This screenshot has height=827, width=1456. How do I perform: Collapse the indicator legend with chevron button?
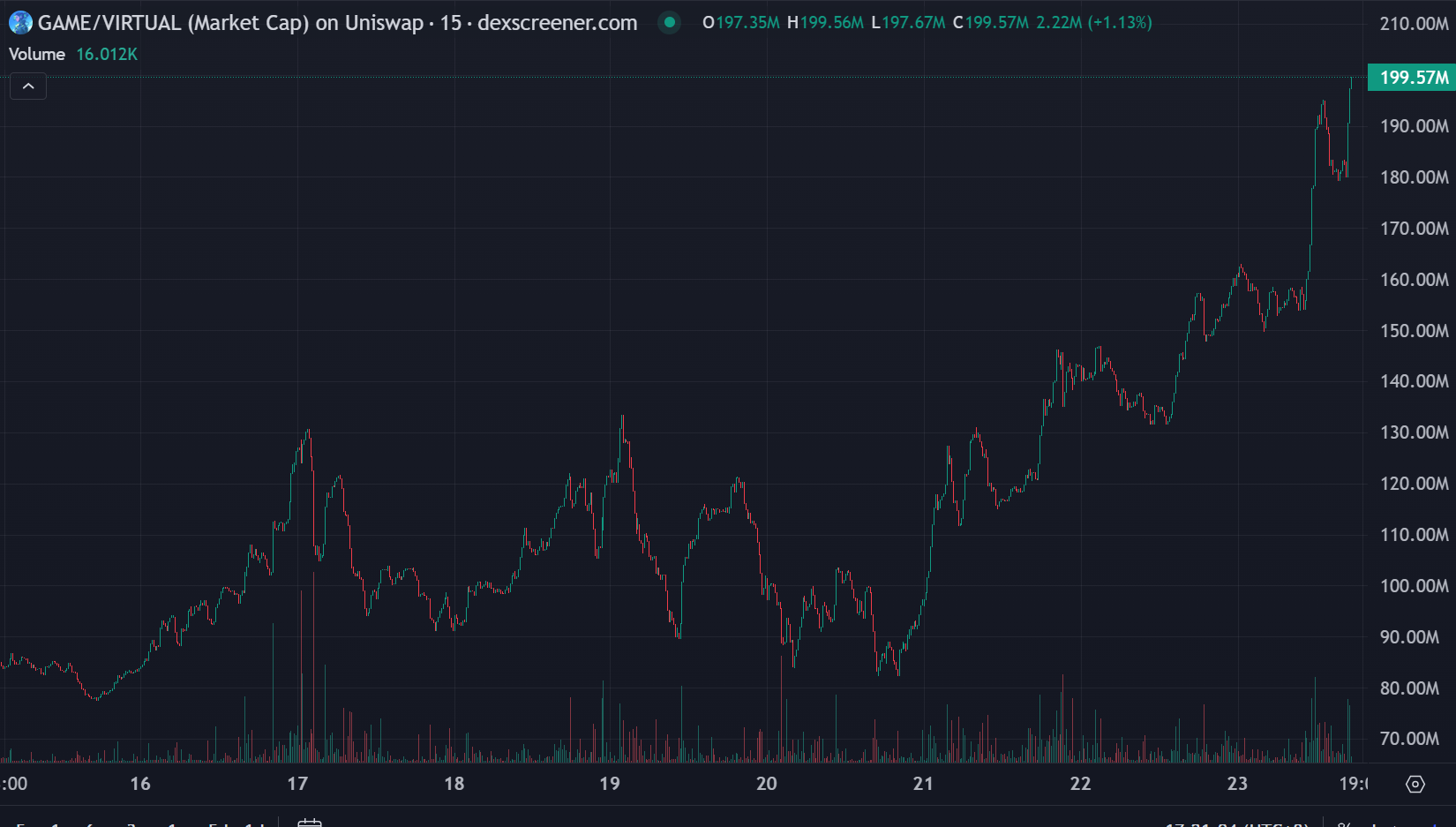[28, 86]
